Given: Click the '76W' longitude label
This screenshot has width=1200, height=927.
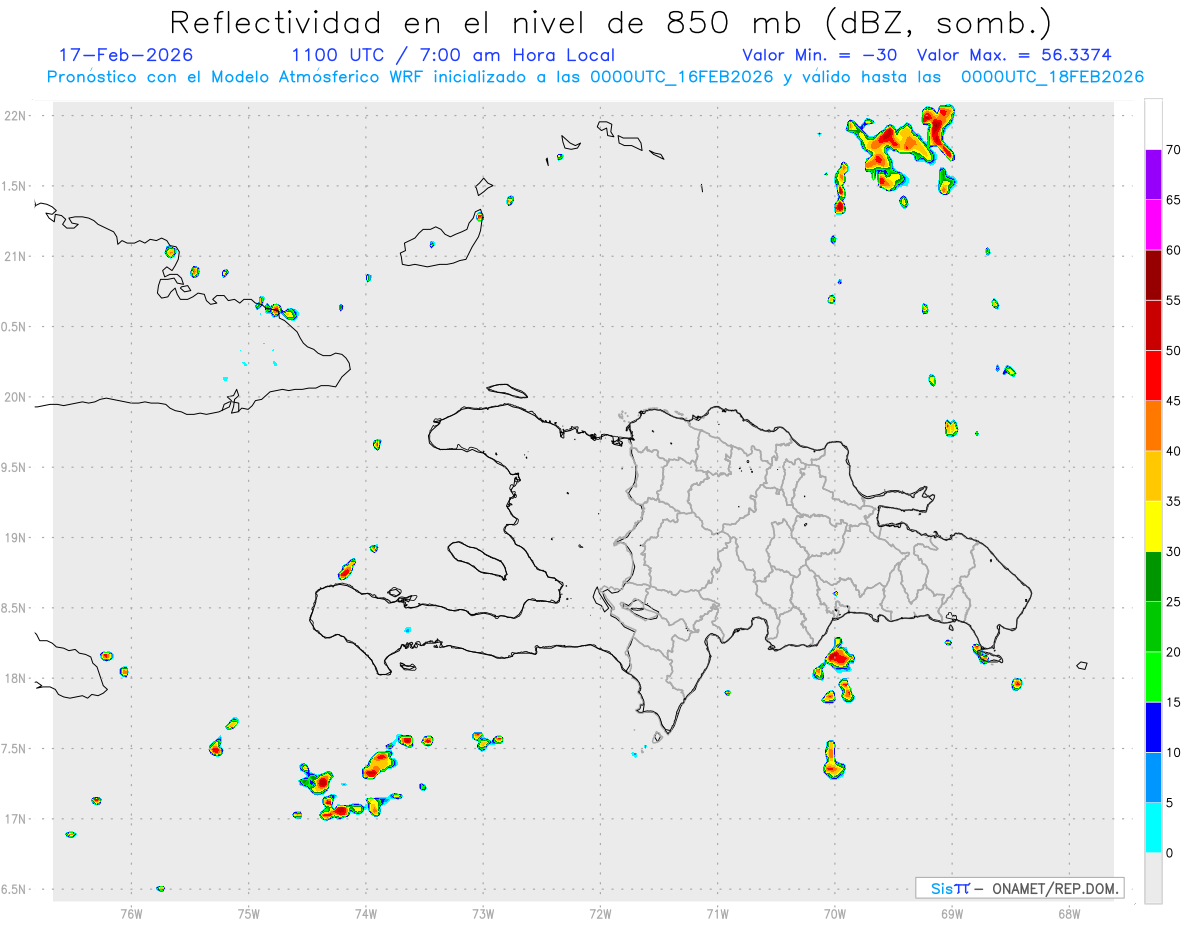Looking at the screenshot, I should coord(131,913).
